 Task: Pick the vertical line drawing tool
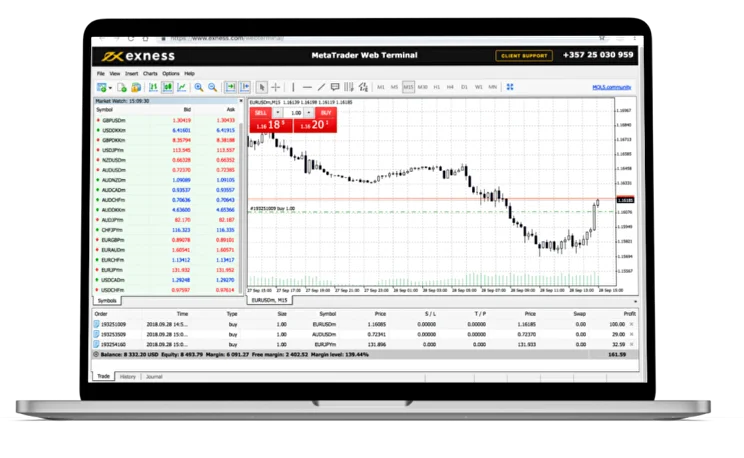point(293,87)
